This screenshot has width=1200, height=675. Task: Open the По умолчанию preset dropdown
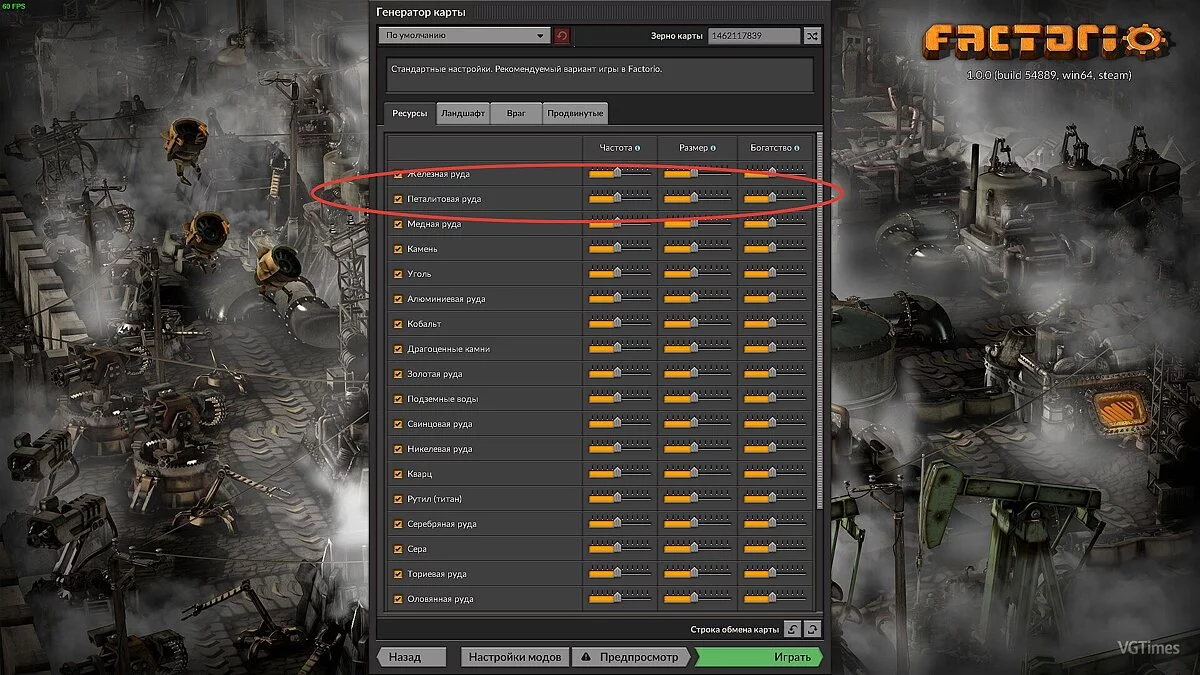[464, 36]
